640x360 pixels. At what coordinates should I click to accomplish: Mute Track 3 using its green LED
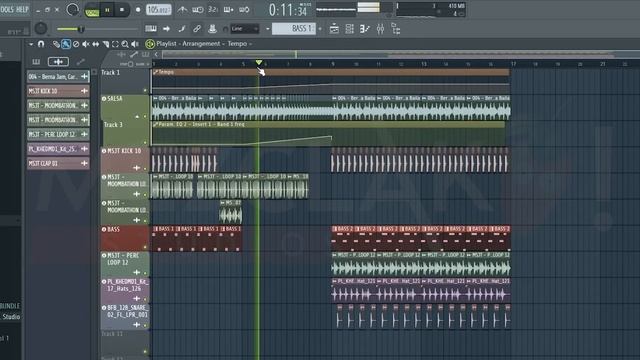(x=145, y=142)
